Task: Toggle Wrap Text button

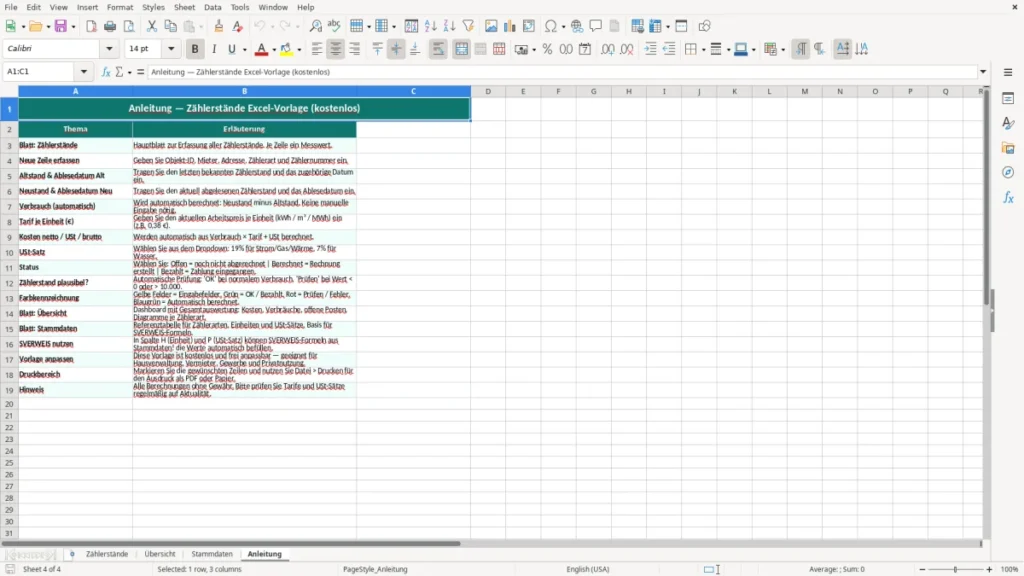Action: (438, 49)
